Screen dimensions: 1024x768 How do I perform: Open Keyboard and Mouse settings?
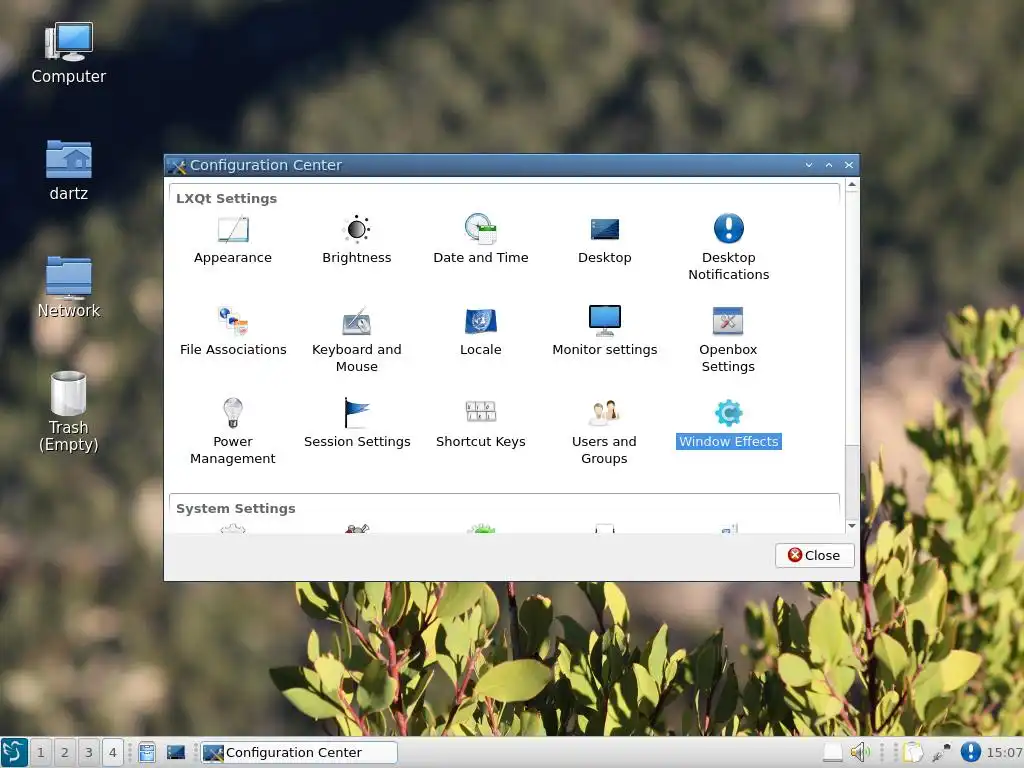click(357, 340)
